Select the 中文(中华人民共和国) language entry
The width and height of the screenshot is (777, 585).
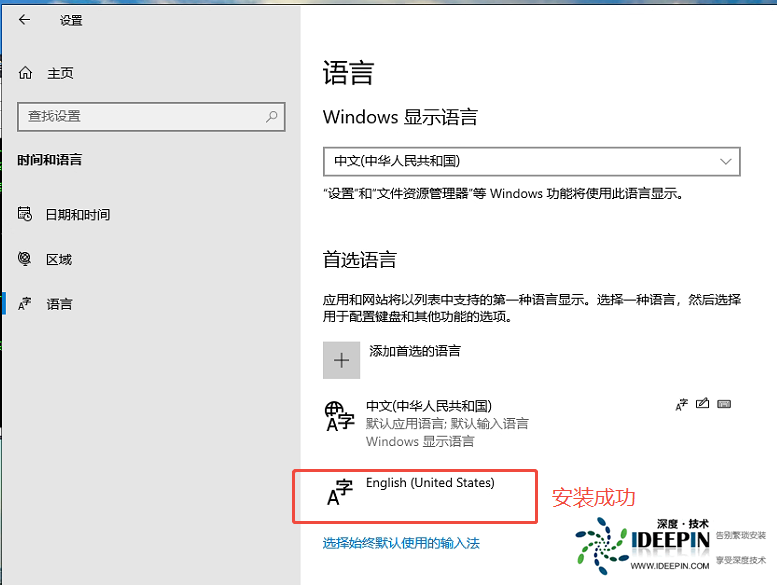[429, 406]
